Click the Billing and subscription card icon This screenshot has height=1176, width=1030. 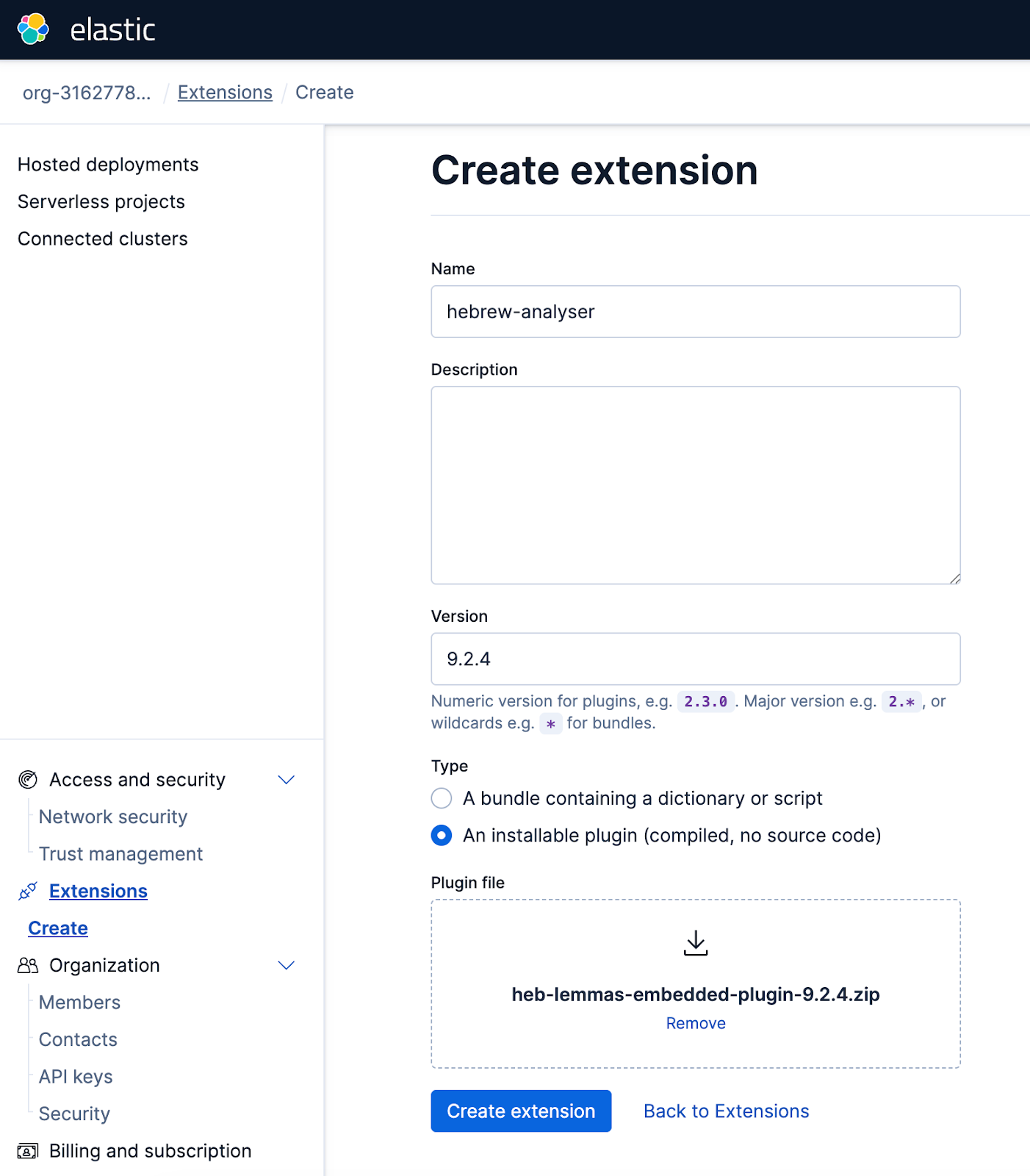(x=28, y=1151)
